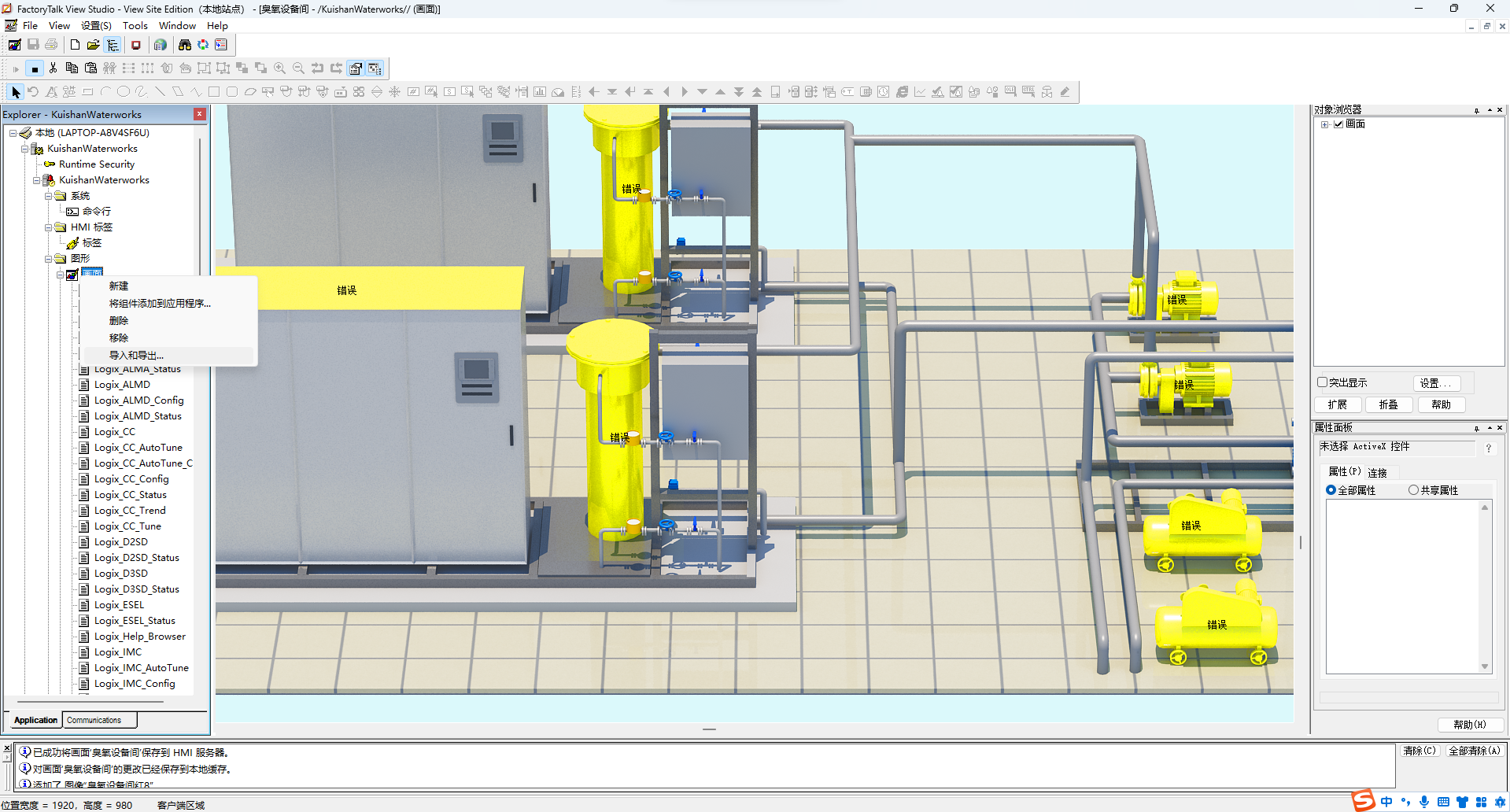Viewport: 1510px width, 812px height.
Task: Click the Save toolbar icon
Action: click(33, 45)
